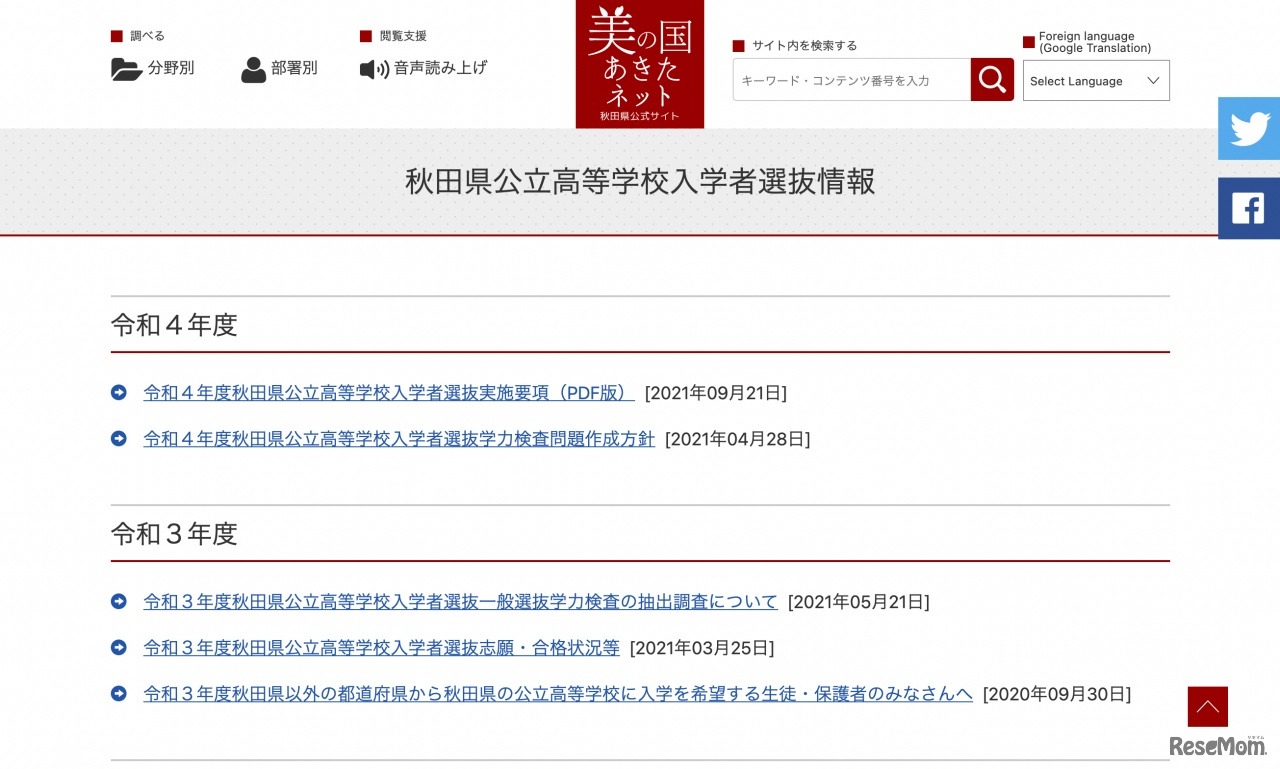Open 令和３年度 志願・合格状況等 link
1280x769 pixels.
[x=381, y=647]
